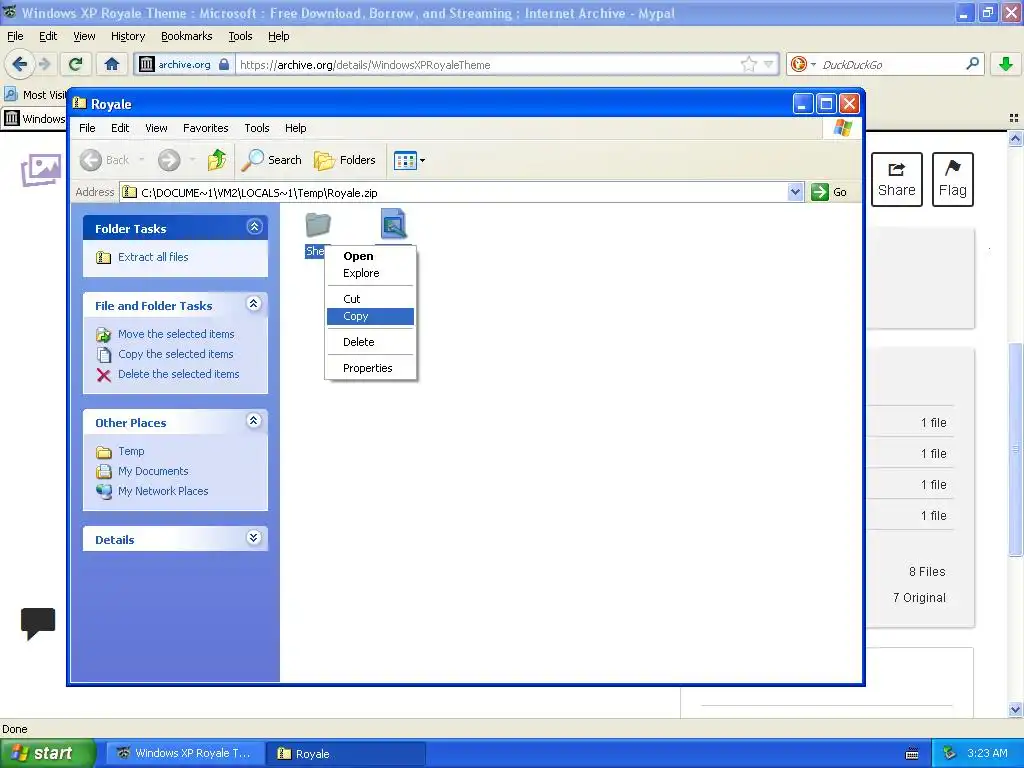Open the Views toolbar button

click(409, 160)
